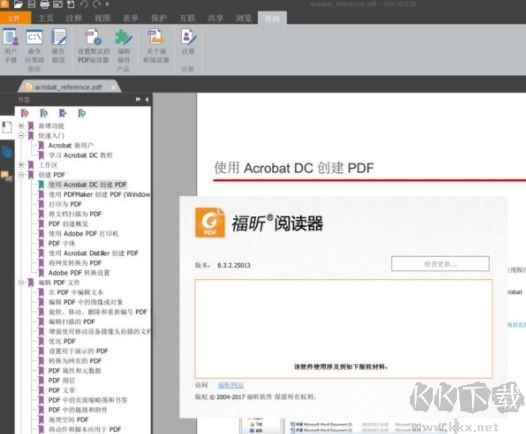Expand the 工作区 bookmark node
The width and height of the screenshot is (526, 434).
click(21, 165)
